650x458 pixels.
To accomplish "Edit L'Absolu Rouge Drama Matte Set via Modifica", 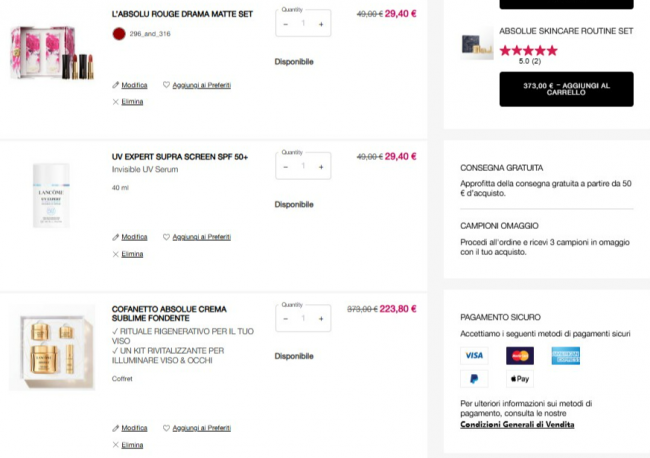I will click(134, 85).
